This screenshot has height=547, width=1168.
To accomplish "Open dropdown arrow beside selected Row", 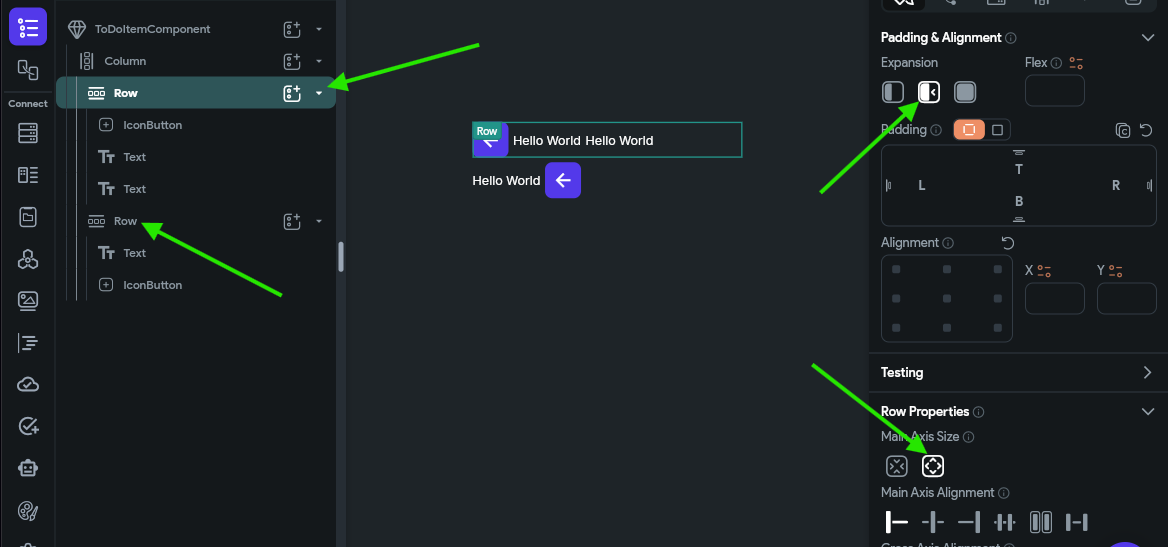I will pos(319,93).
